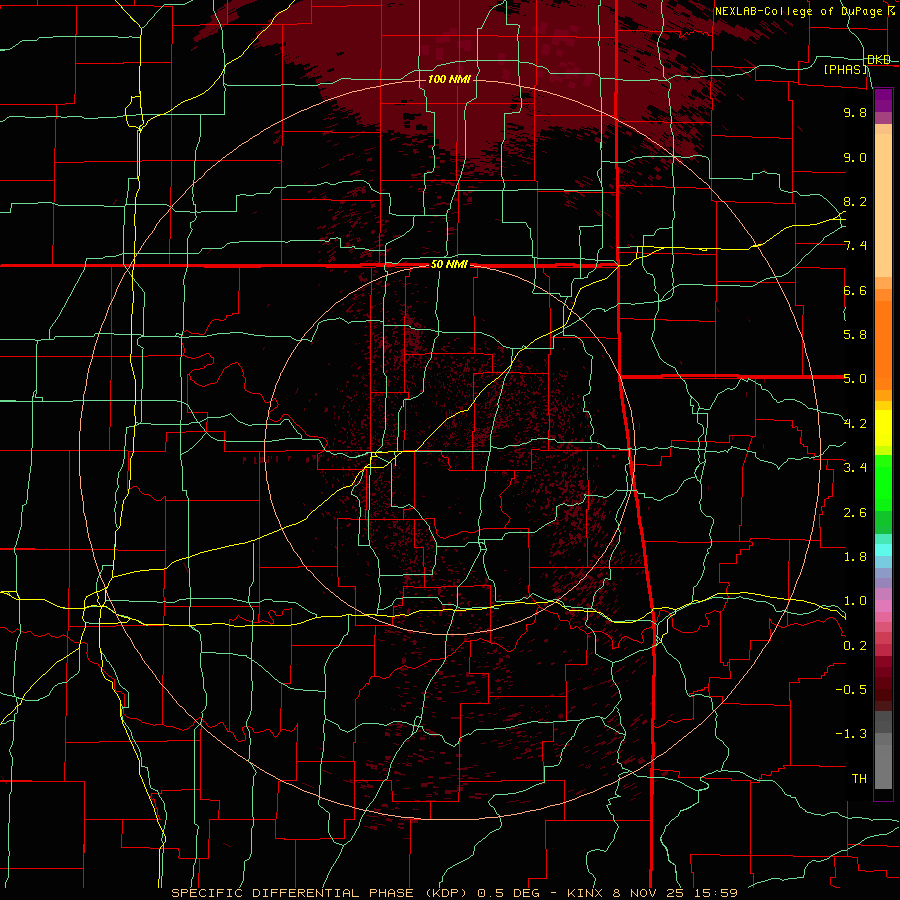Click the 8.2 value on the color scale
This screenshot has height=900, width=900.
click(x=855, y=202)
